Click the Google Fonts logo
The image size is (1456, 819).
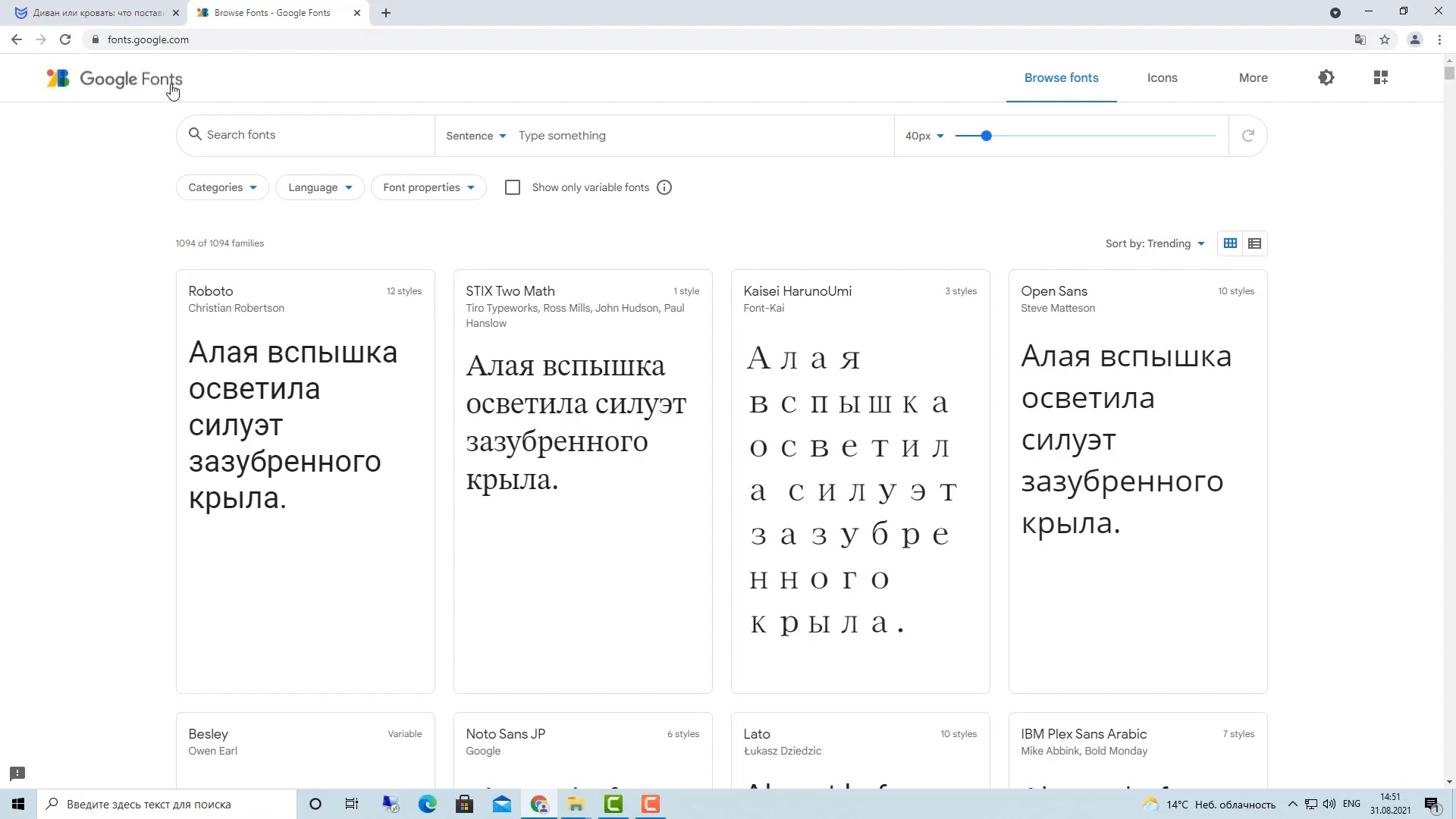pos(115,79)
